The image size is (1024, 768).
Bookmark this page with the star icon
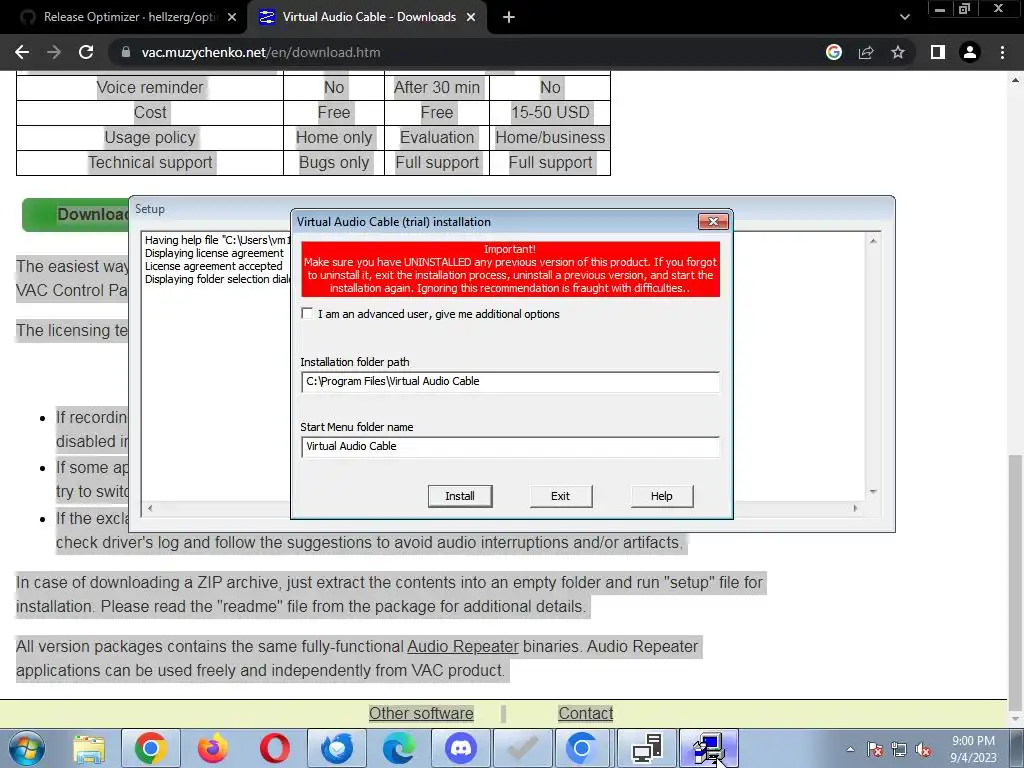[898, 52]
